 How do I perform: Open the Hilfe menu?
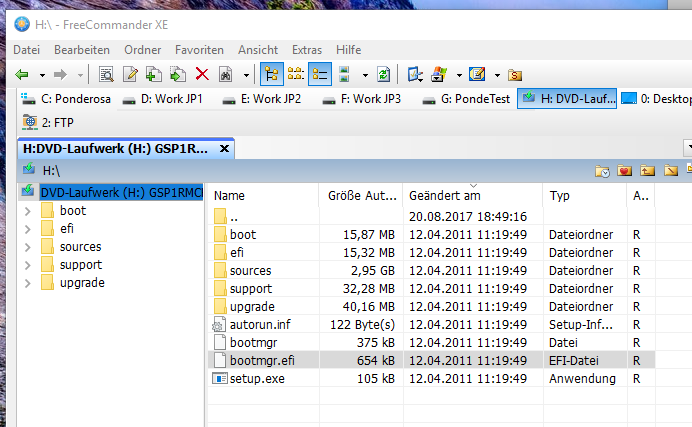(x=349, y=50)
